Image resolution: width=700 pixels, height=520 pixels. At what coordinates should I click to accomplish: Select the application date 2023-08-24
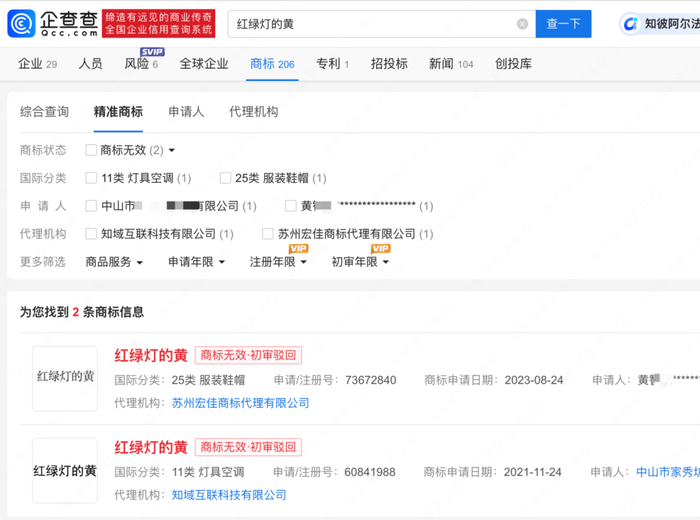click(534, 380)
